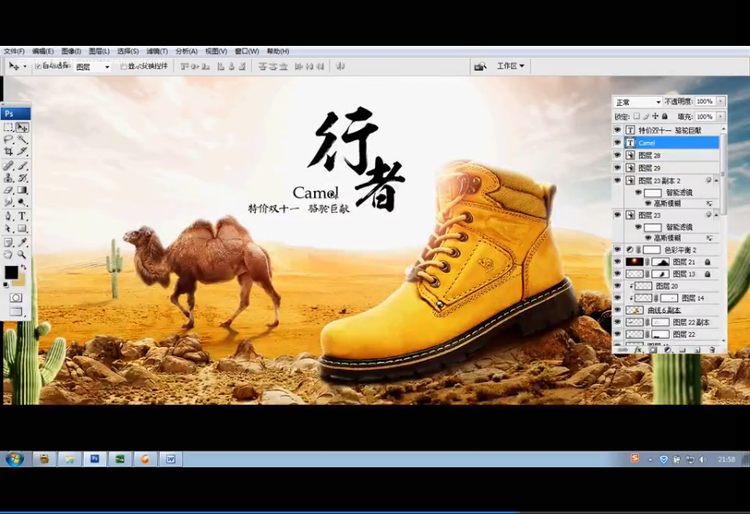Hide the 色彩平衡 2 adjustment layer

(x=618, y=250)
